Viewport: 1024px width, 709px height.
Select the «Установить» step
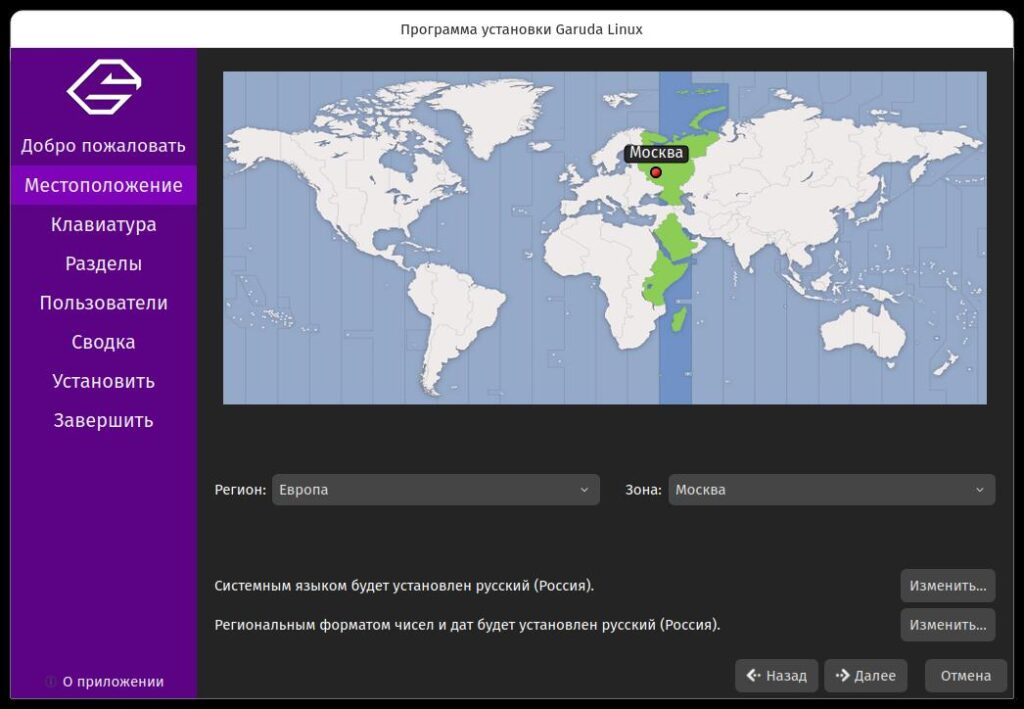point(103,381)
